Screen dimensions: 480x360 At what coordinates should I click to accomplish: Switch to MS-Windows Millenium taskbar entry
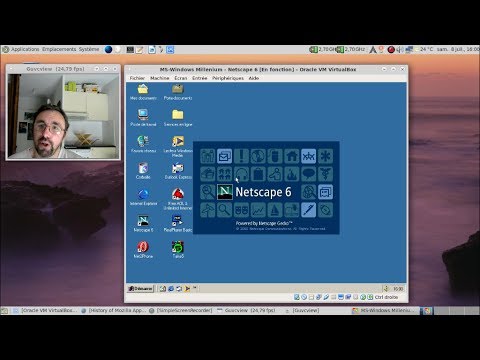pos(385,311)
